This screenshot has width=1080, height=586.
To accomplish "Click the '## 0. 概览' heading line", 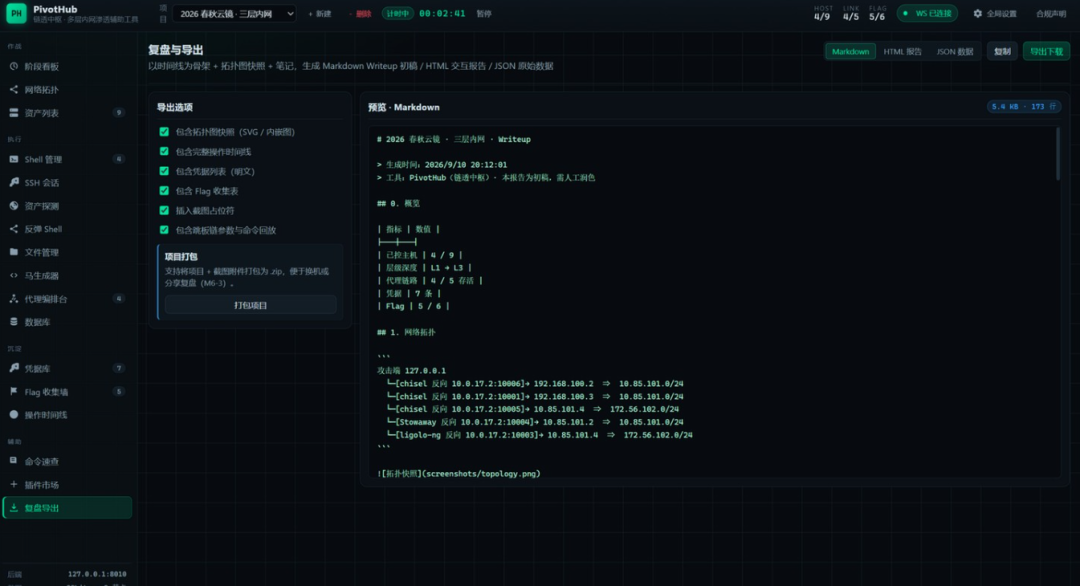I will pos(398,204).
